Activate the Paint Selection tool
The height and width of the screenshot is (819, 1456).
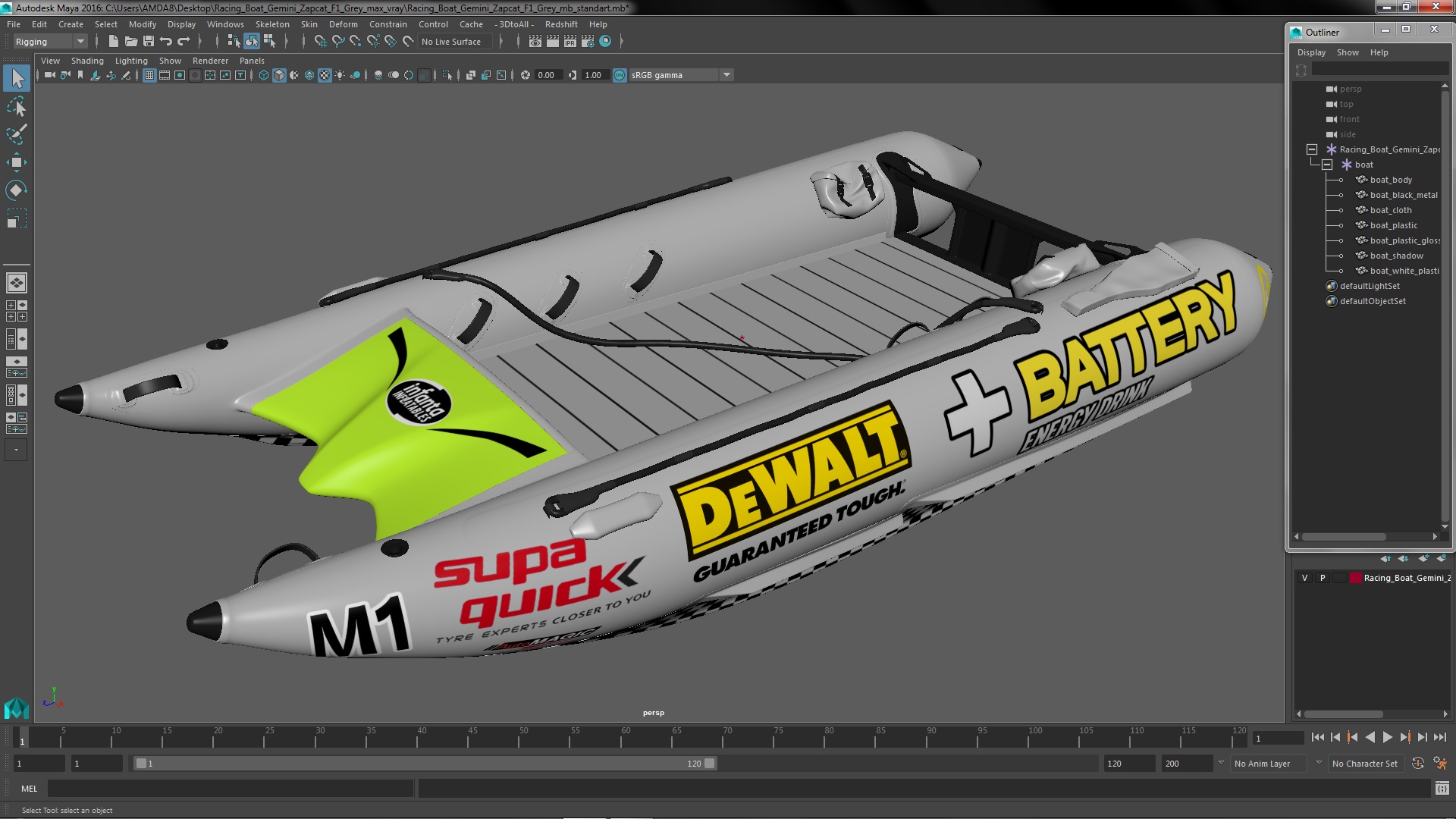pos(17,134)
